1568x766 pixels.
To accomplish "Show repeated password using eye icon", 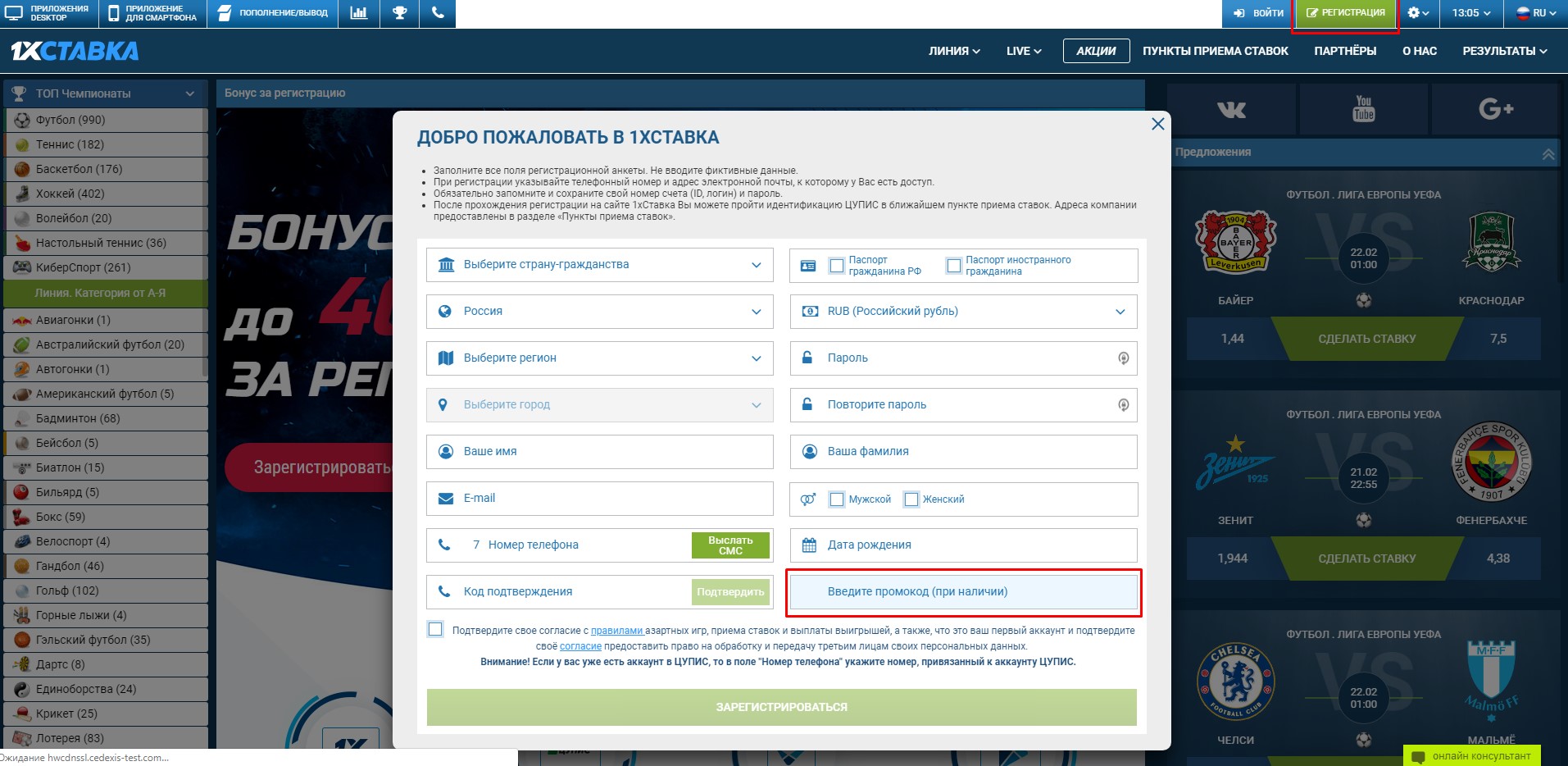I will pyautogui.click(x=1123, y=405).
